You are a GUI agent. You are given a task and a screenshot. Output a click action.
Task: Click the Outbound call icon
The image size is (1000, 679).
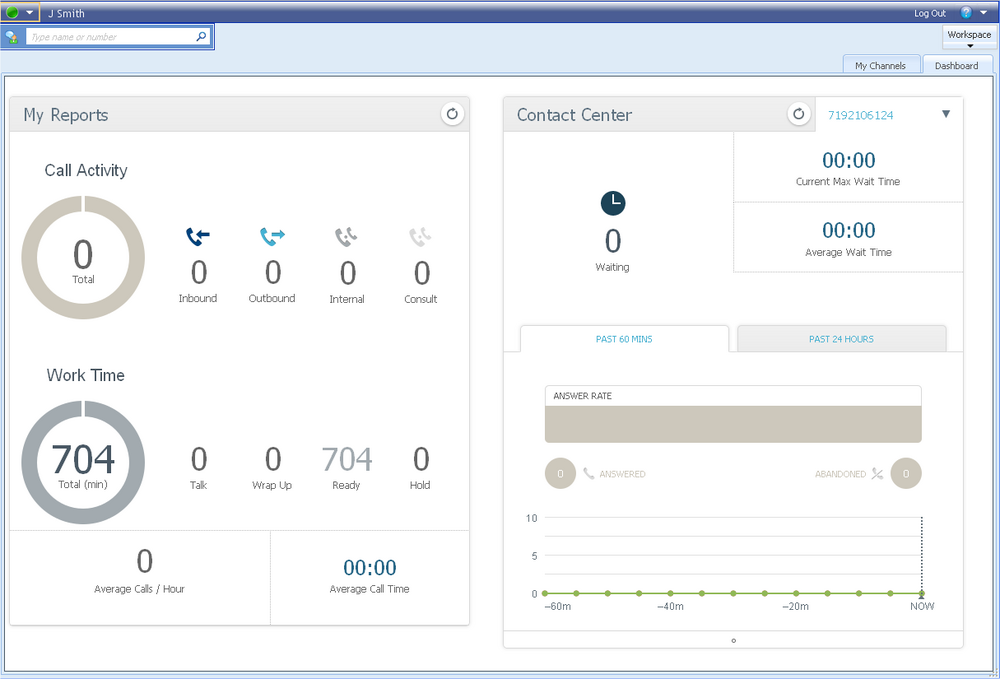tap(272, 237)
